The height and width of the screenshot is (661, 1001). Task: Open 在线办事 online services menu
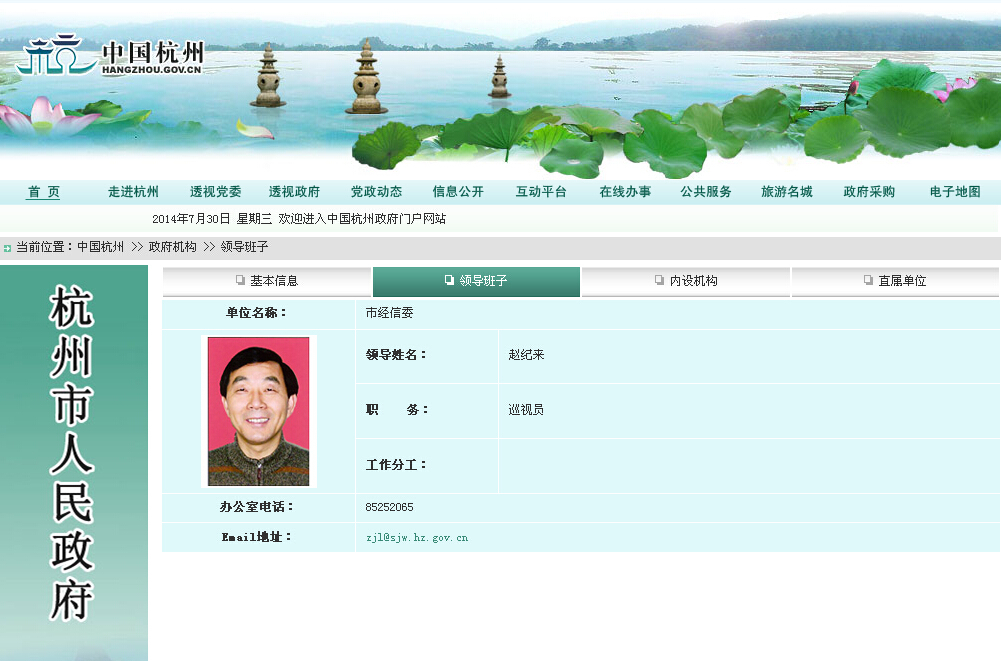pyautogui.click(x=625, y=192)
